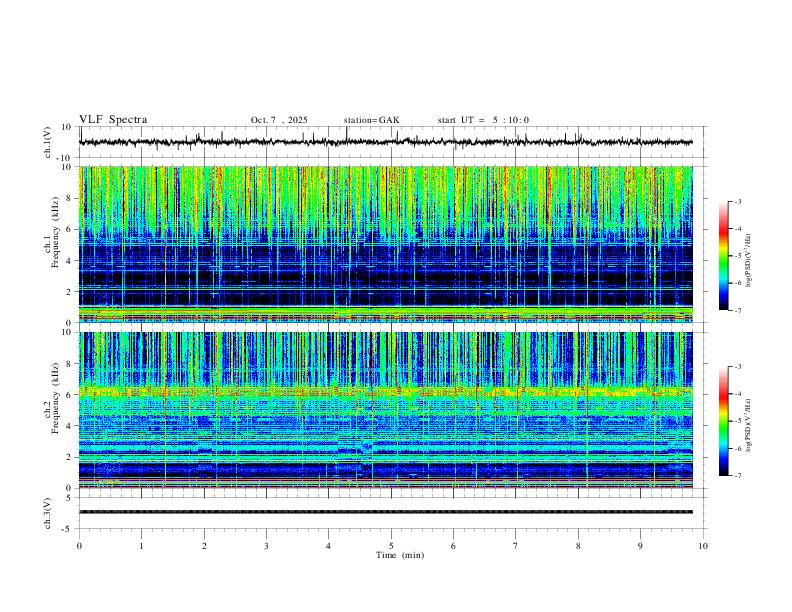Click the lower "log(PSD)(V²/Hz)" colorbar label

click(749, 425)
